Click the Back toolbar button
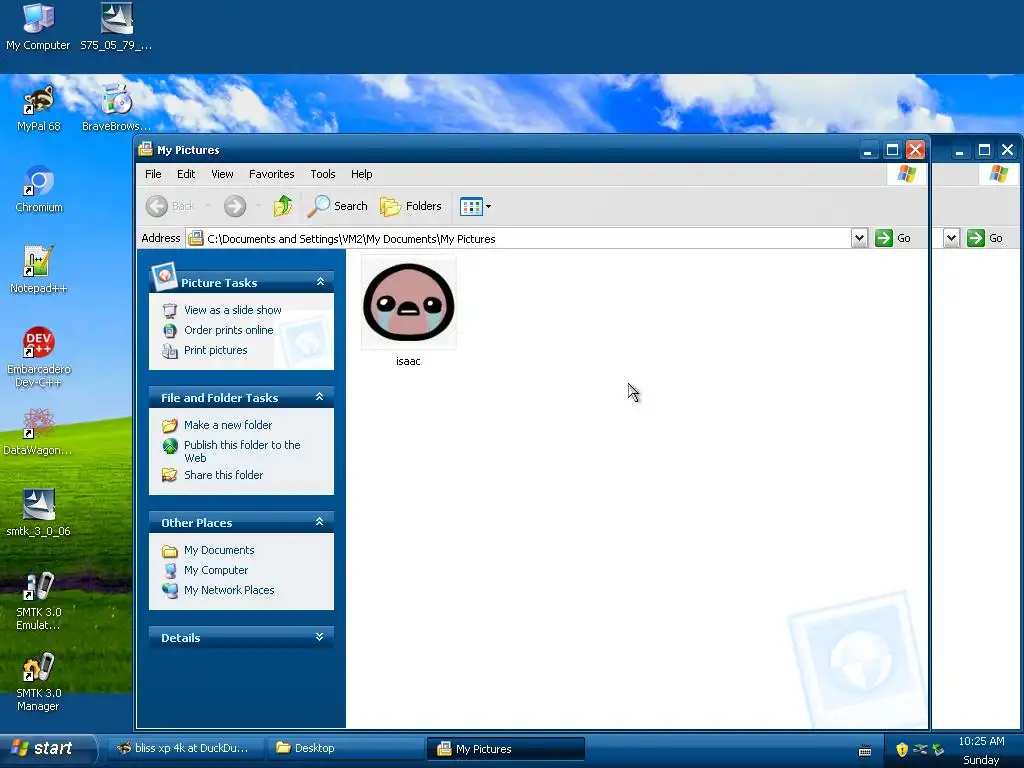The image size is (1024, 768). [170, 206]
